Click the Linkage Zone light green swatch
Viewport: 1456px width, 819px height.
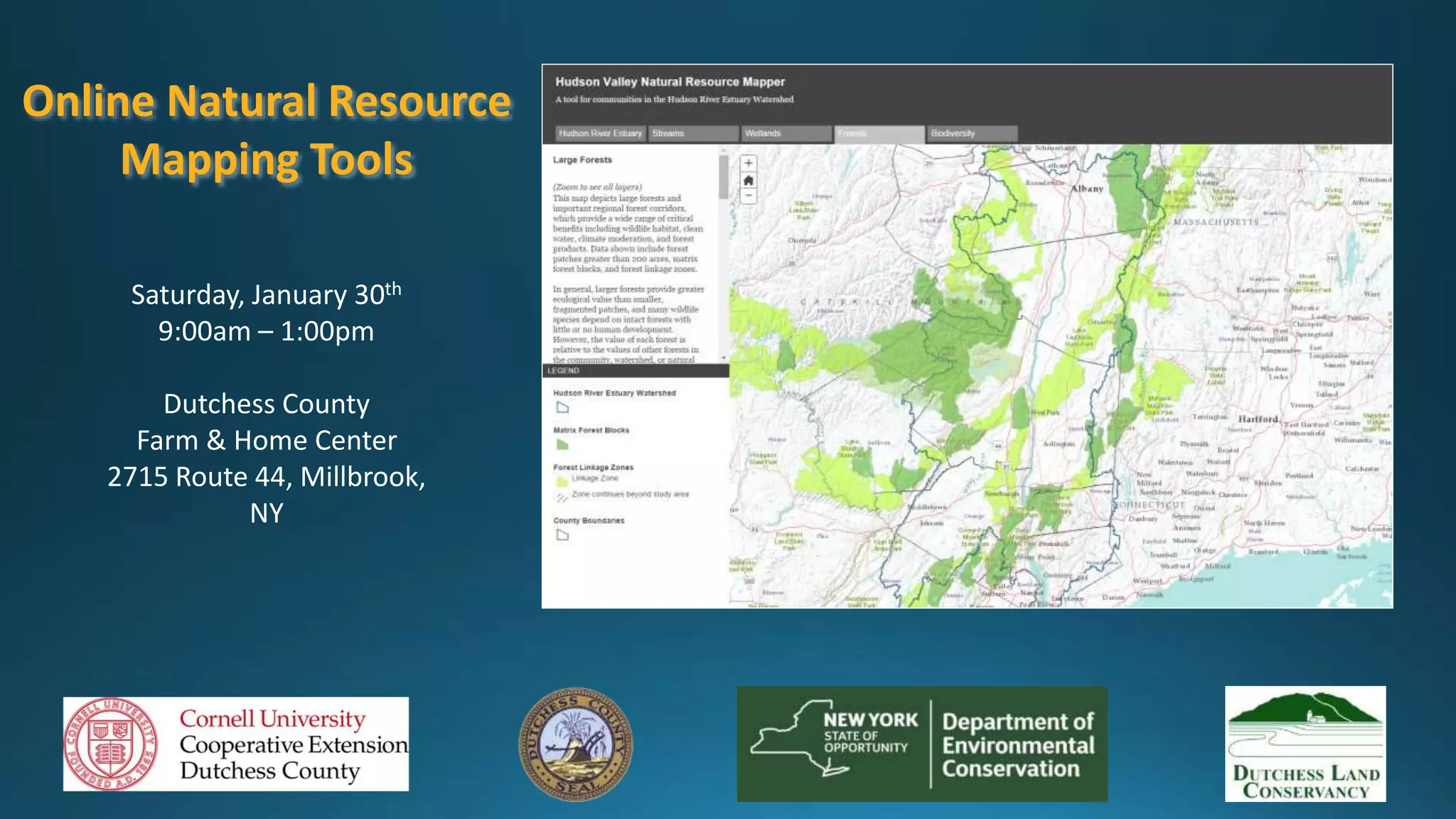click(562, 481)
